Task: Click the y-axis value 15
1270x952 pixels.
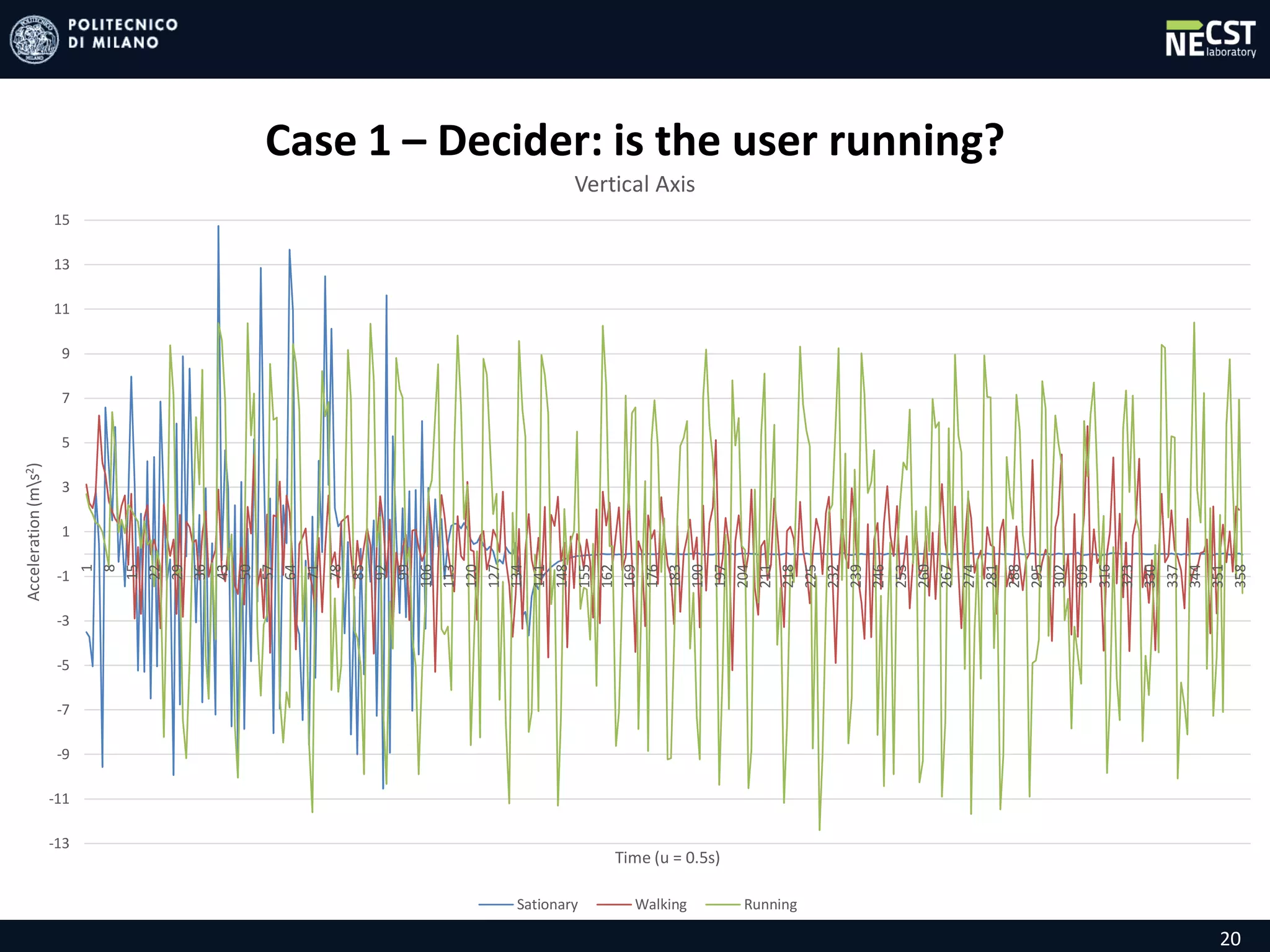Action: pyautogui.click(x=62, y=220)
